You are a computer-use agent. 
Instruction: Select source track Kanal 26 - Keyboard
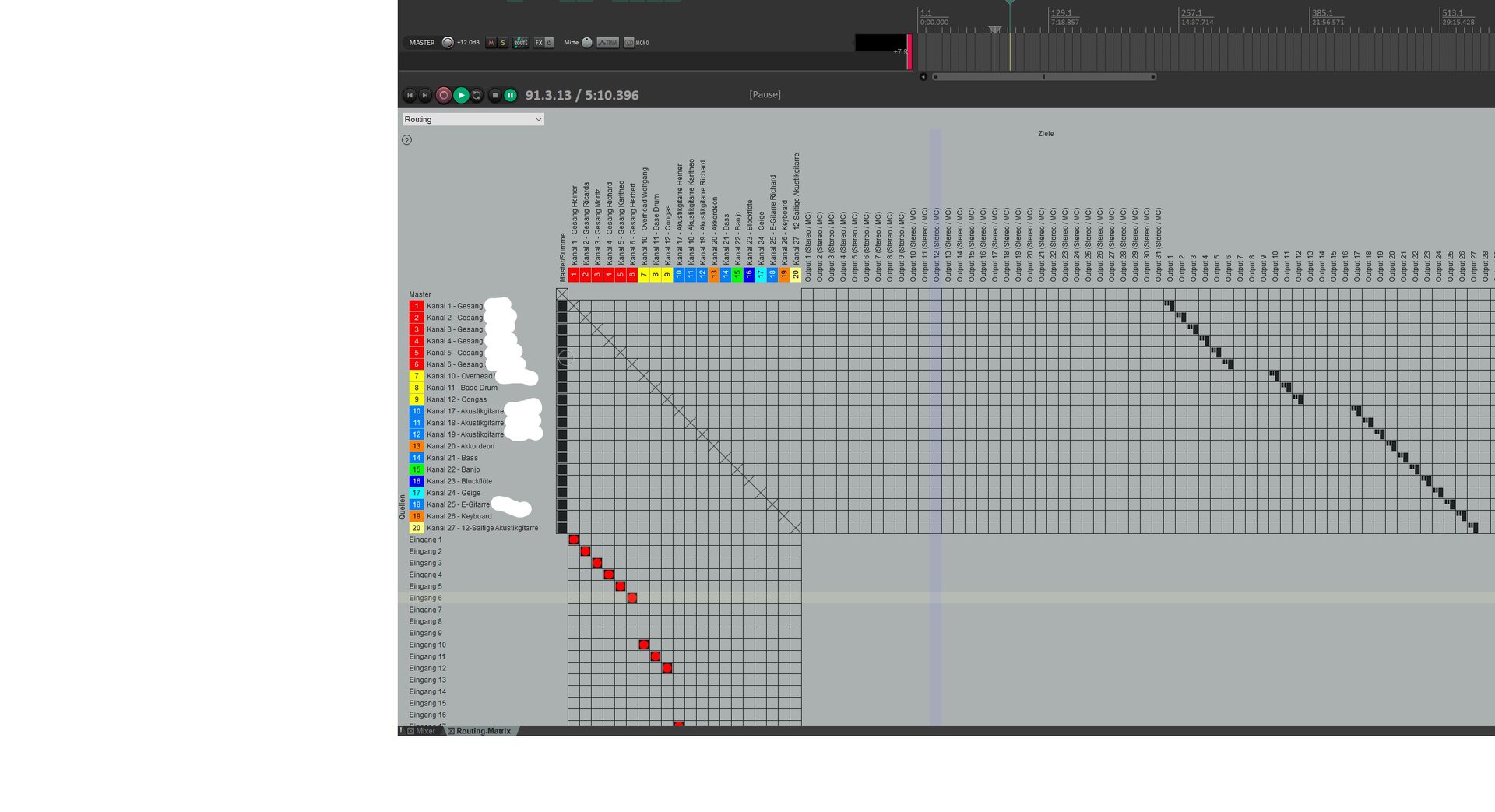click(459, 516)
